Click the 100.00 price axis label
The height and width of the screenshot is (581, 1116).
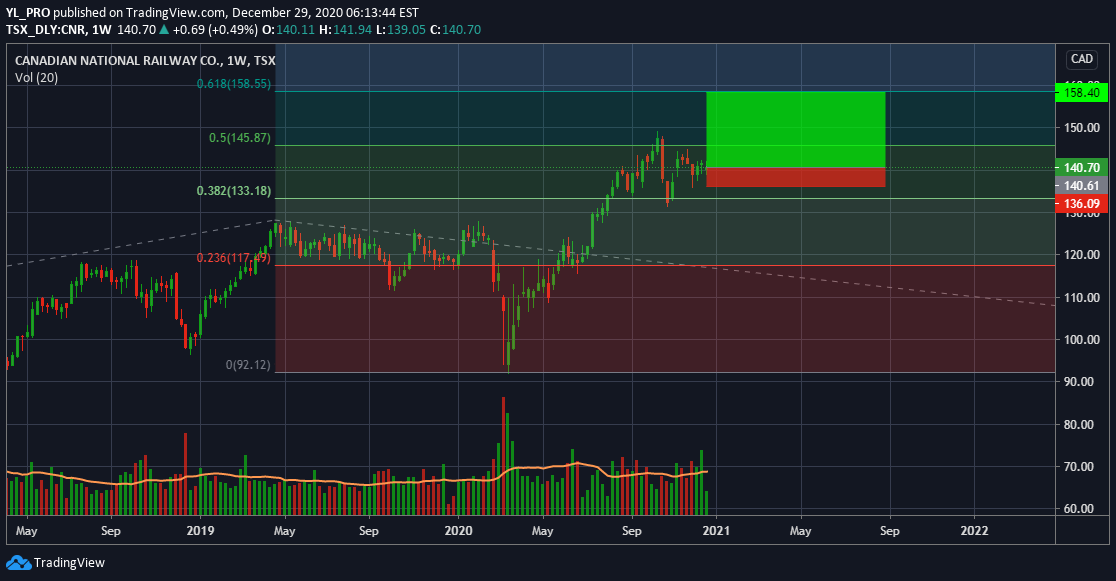[x=1082, y=340]
